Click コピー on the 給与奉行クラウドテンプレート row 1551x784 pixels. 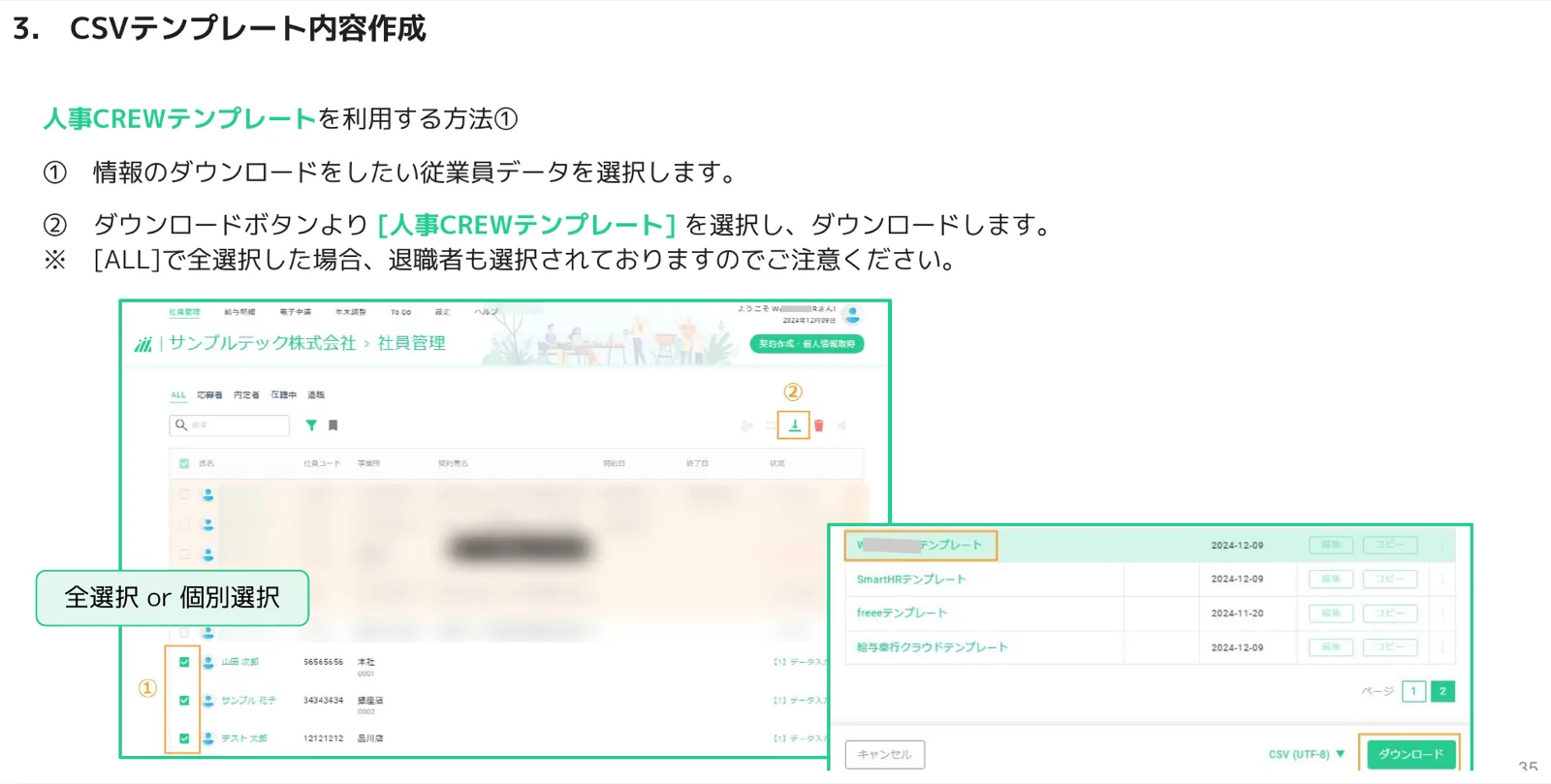pos(1389,647)
